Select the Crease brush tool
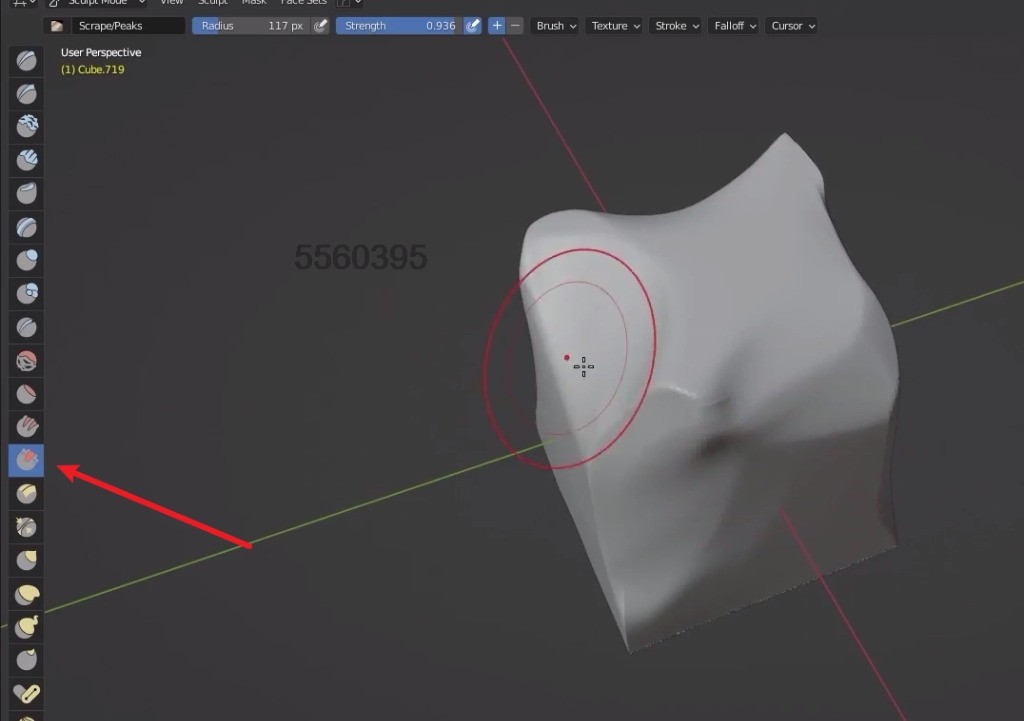 pos(26,327)
